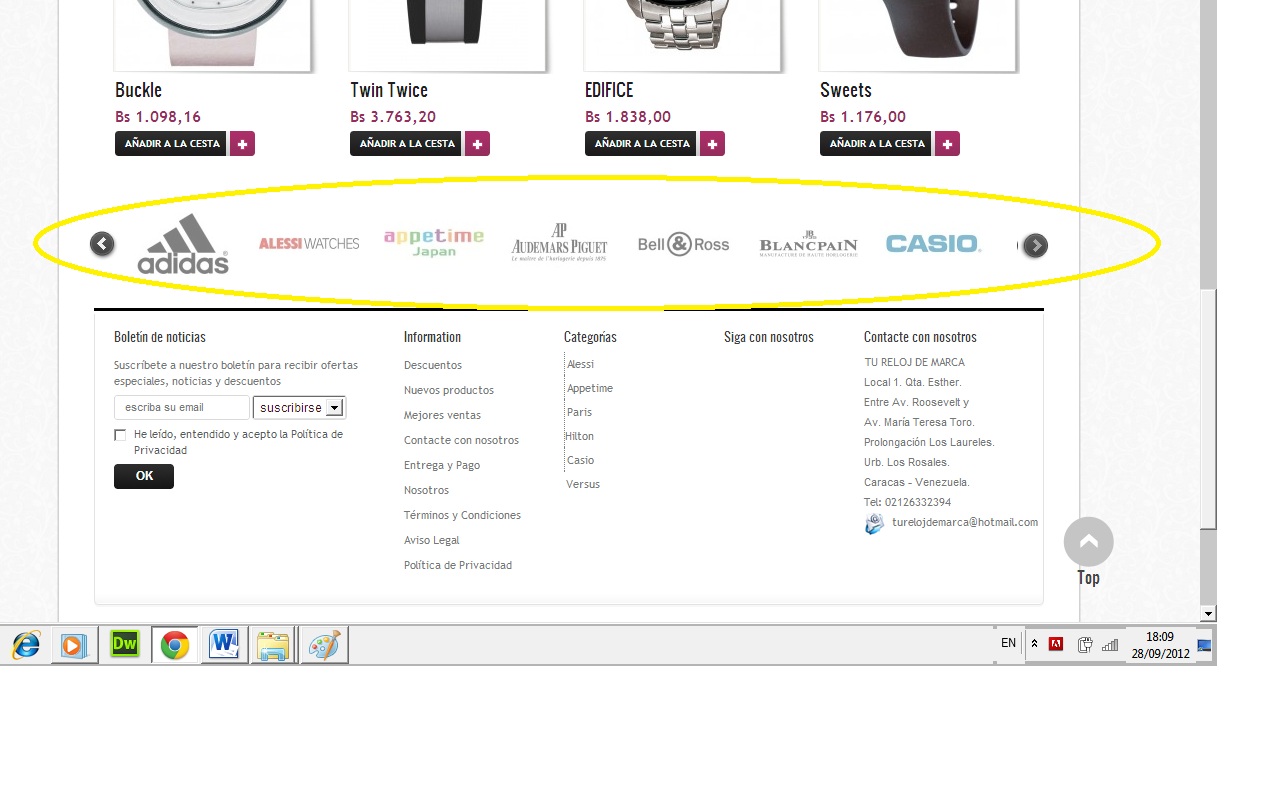Open Internet Explorer from the taskbar

point(26,645)
